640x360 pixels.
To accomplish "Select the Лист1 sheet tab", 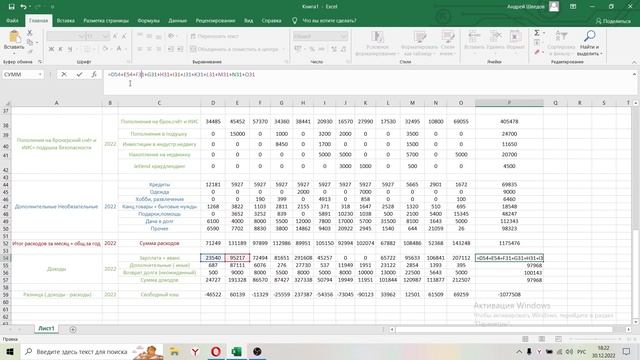I will tap(46, 329).
